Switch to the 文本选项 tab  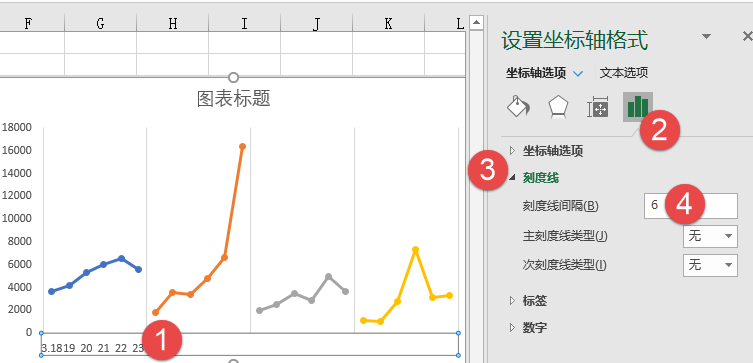click(624, 73)
